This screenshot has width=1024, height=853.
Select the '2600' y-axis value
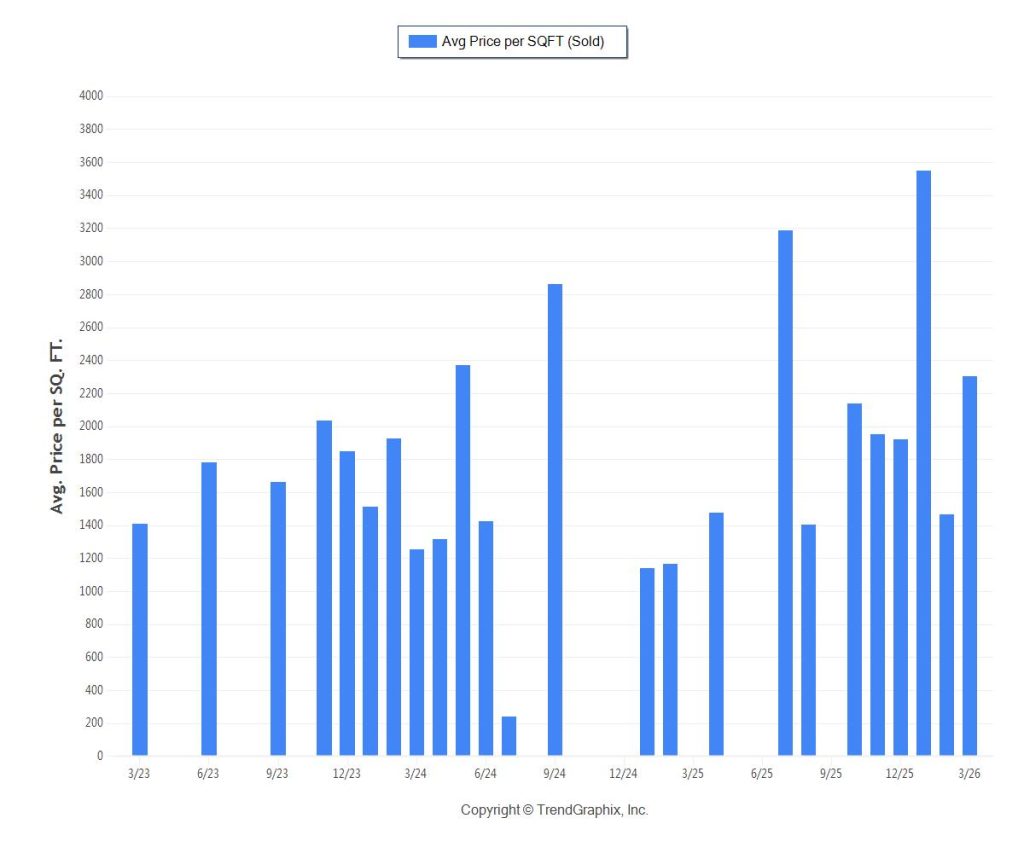pyautogui.click(x=91, y=327)
